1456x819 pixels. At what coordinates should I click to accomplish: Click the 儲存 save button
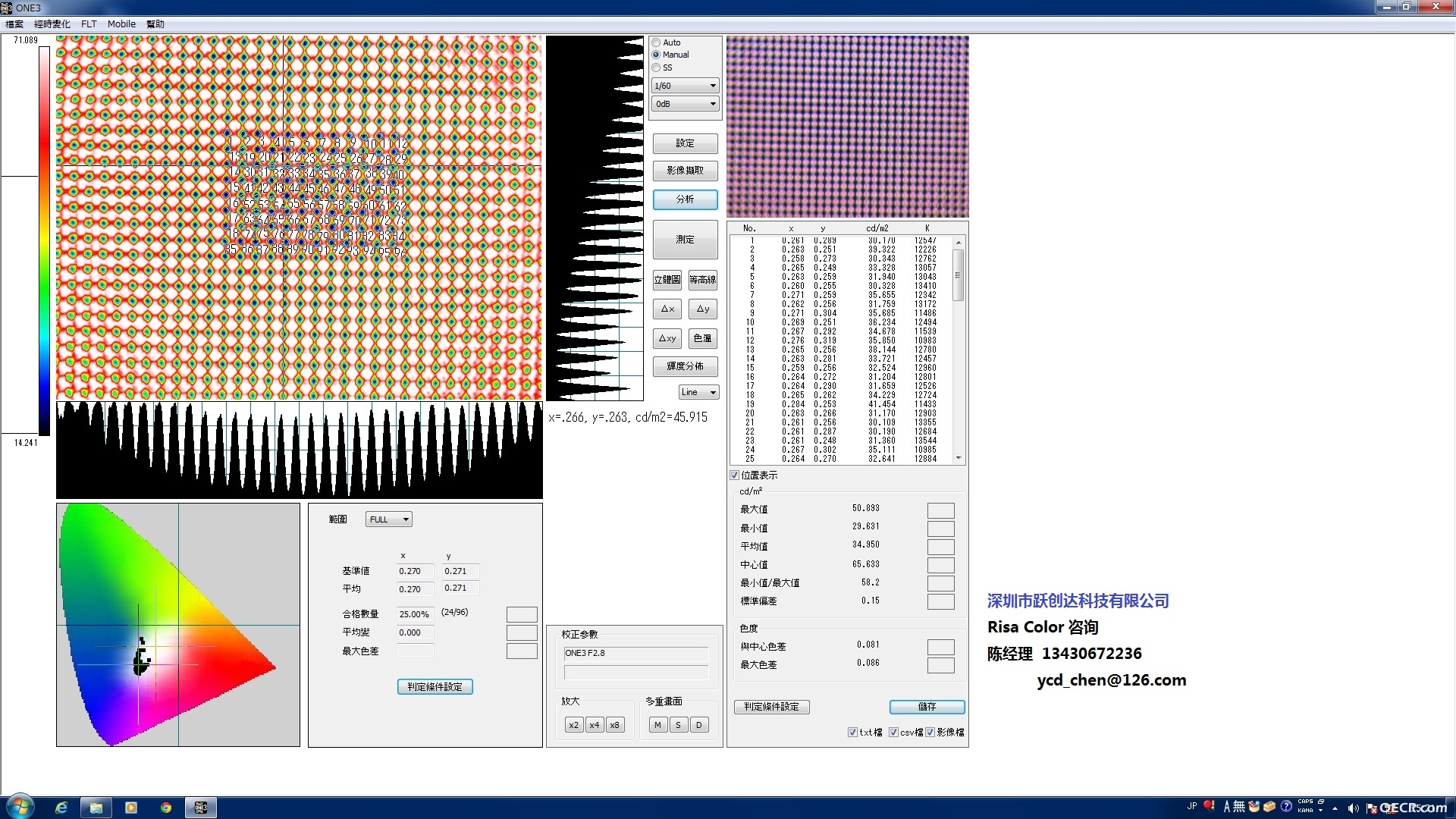(x=927, y=707)
